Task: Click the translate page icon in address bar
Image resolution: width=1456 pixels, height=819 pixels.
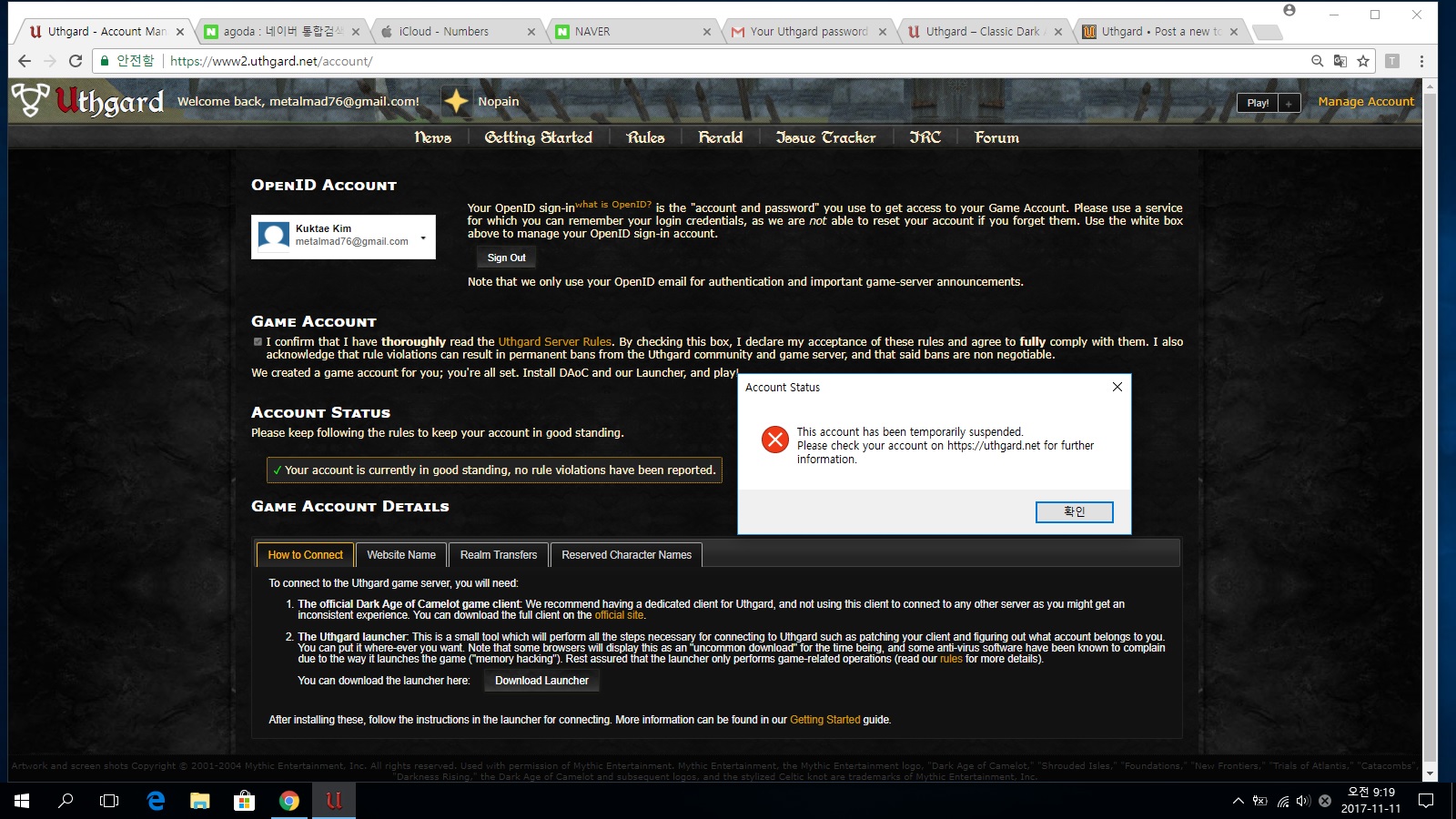Action: pyautogui.click(x=1340, y=61)
